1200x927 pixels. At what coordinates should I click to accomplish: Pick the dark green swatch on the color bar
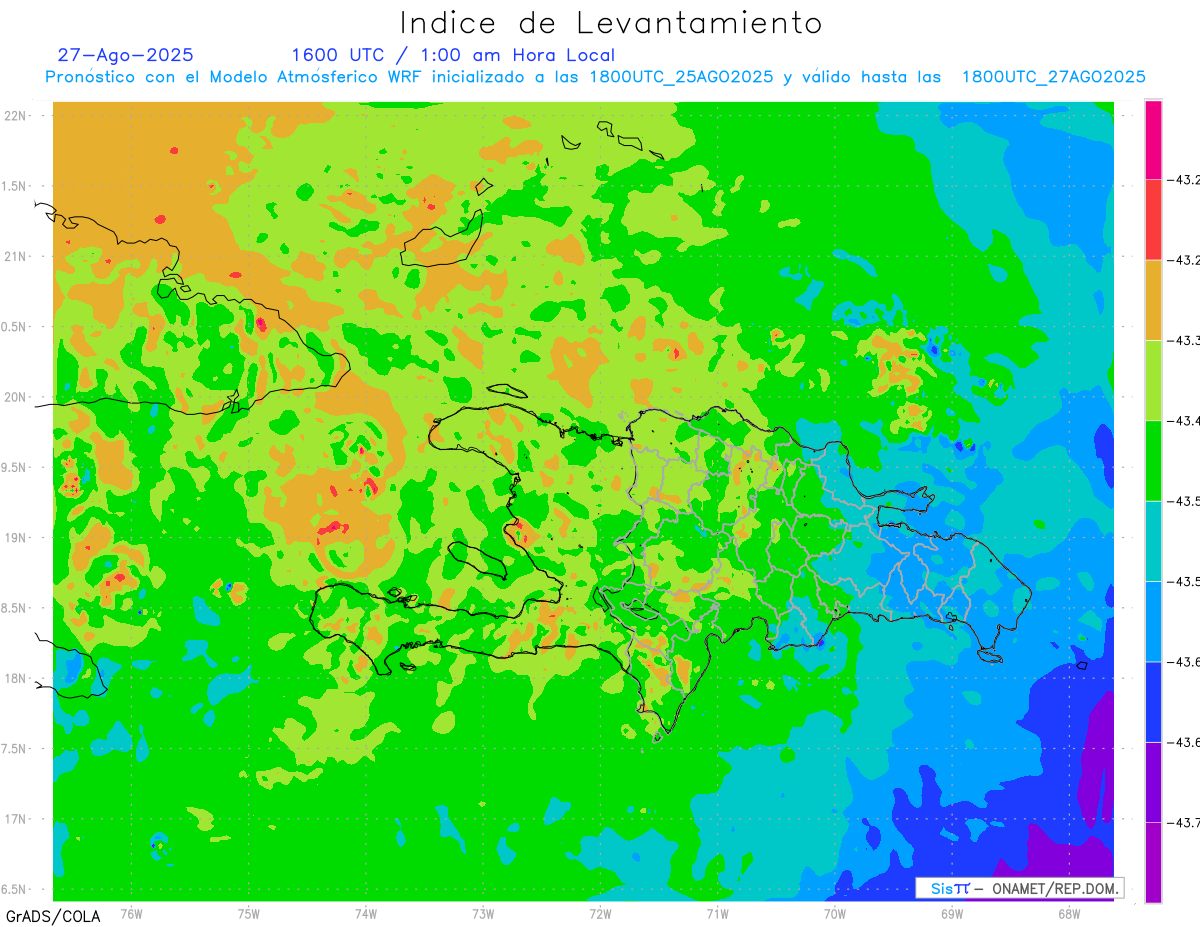click(1153, 460)
